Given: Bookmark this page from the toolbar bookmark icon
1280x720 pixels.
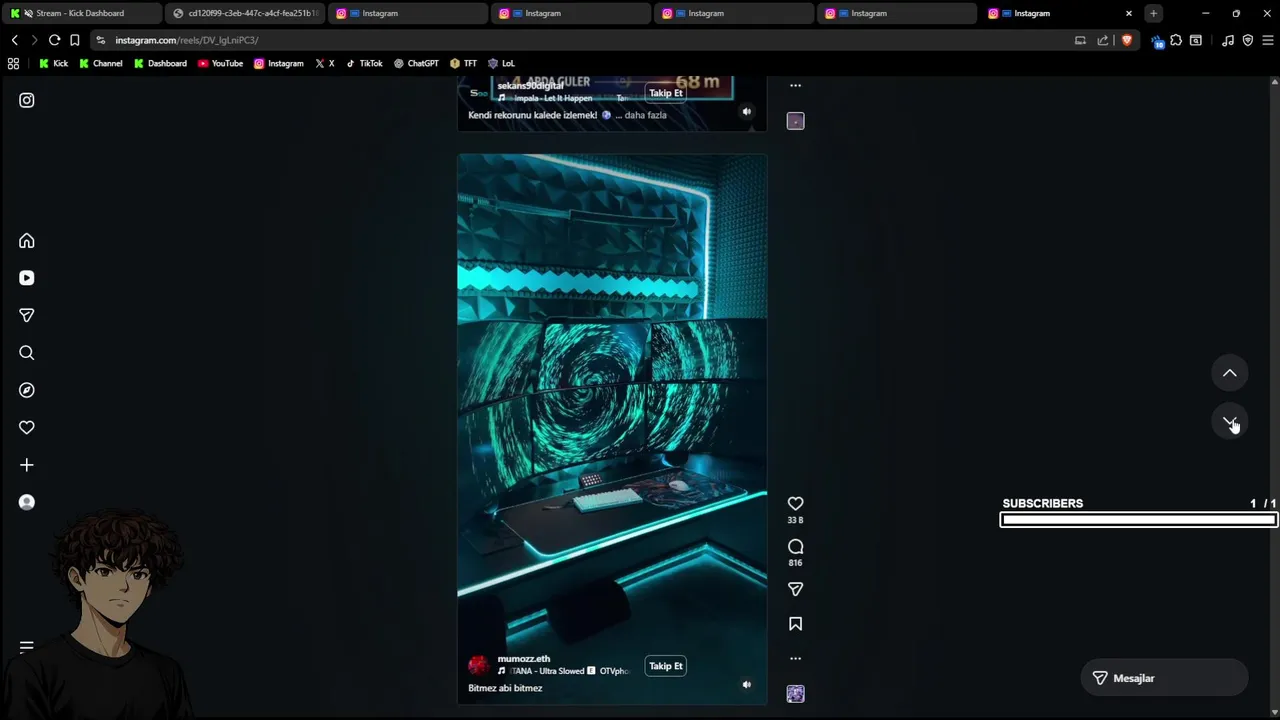Looking at the screenshot, I should (74, 40).
